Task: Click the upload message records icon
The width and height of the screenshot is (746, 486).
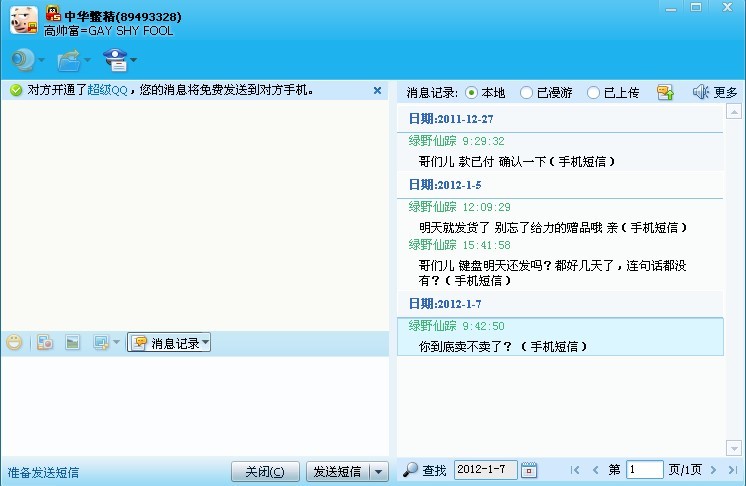Action: coord(665,92)
